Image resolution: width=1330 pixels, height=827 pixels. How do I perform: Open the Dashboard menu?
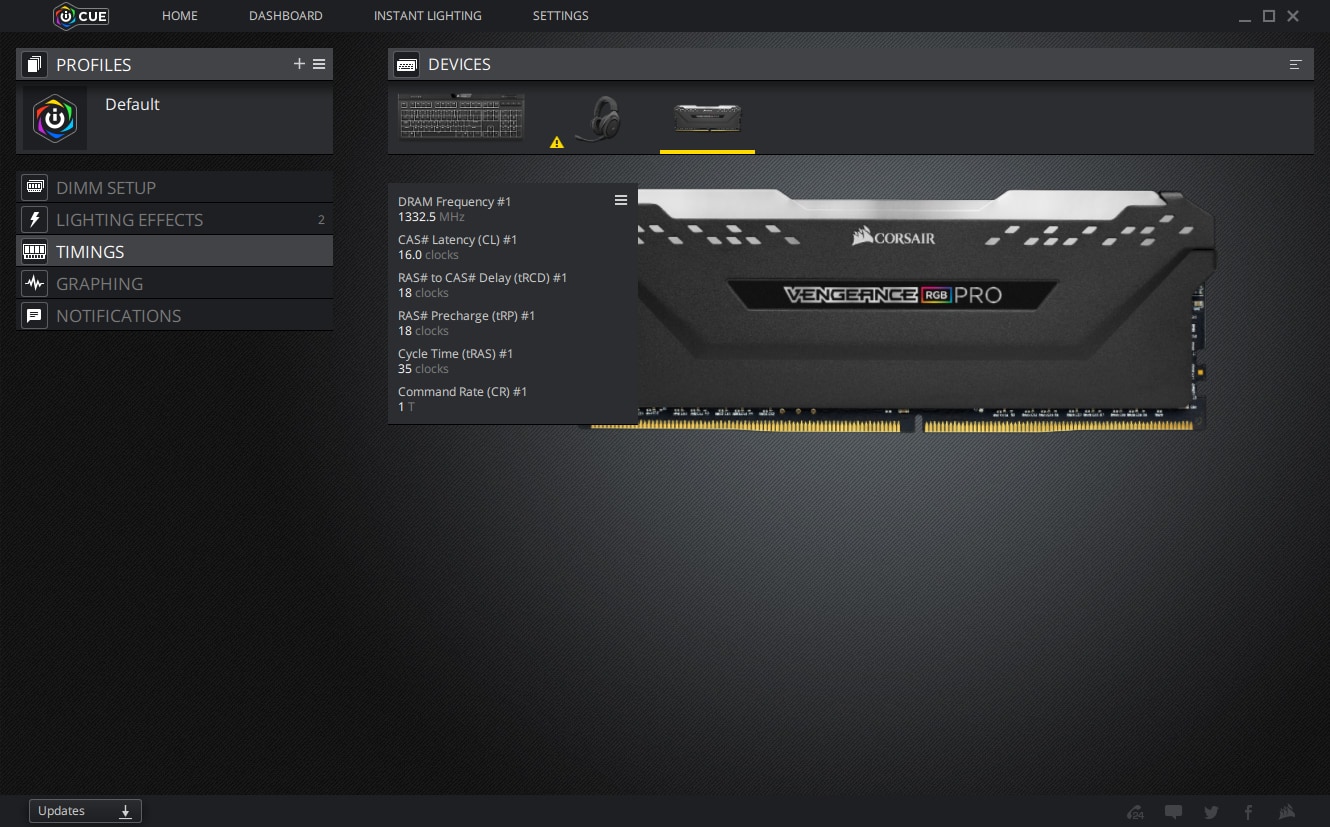pos(285,16)
